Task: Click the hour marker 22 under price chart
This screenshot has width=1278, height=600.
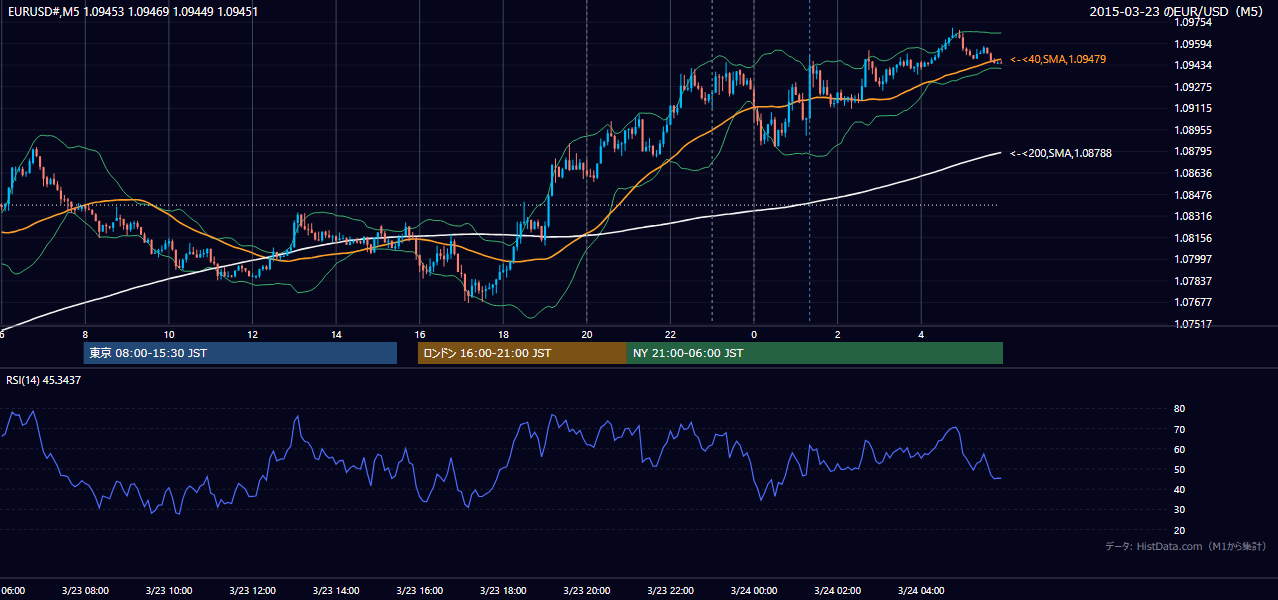Action: pos(670,334)
